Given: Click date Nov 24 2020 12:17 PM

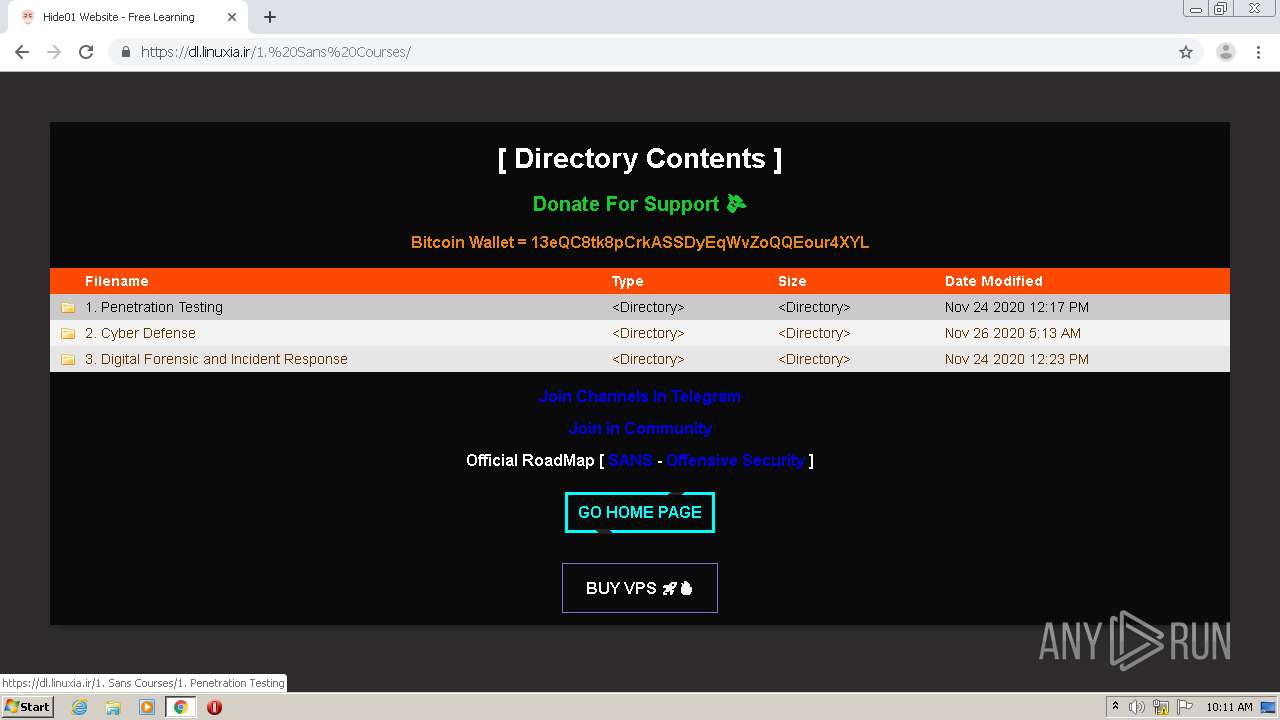Looking at the screenshot, I should click(x=1017, y=307).
